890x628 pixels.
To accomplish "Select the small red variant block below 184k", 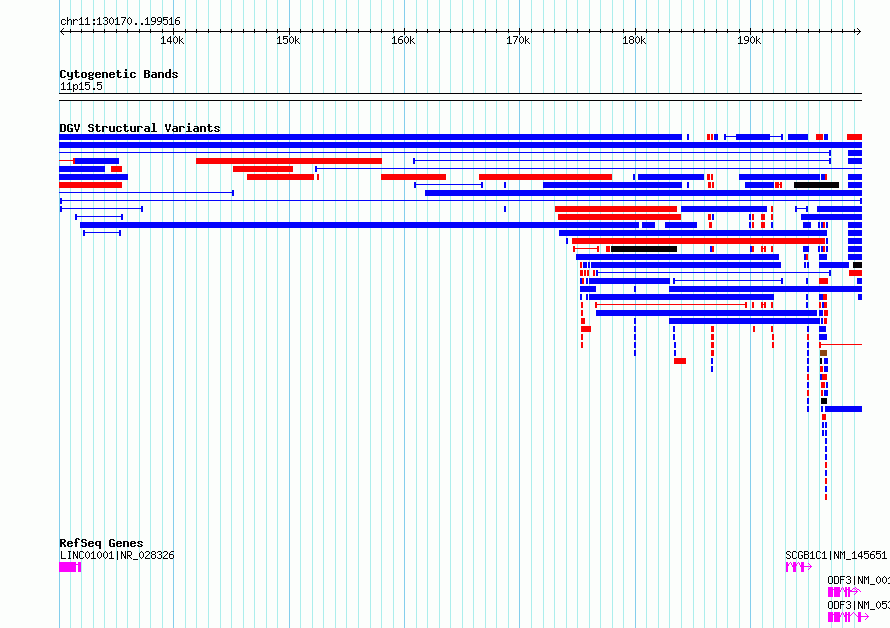I will [x=680, y=361].
